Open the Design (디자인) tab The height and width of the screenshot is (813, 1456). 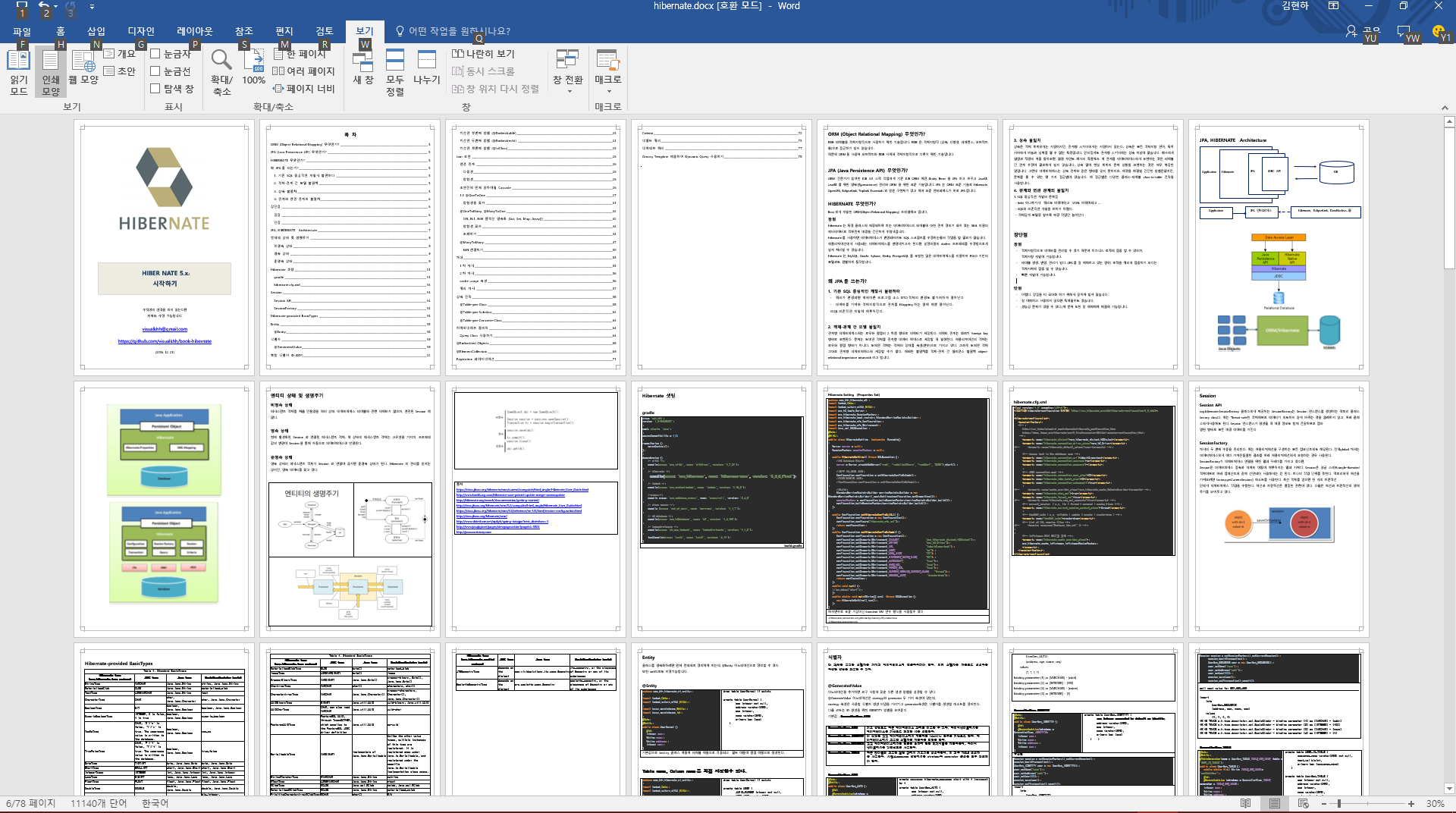click(141, 31)
